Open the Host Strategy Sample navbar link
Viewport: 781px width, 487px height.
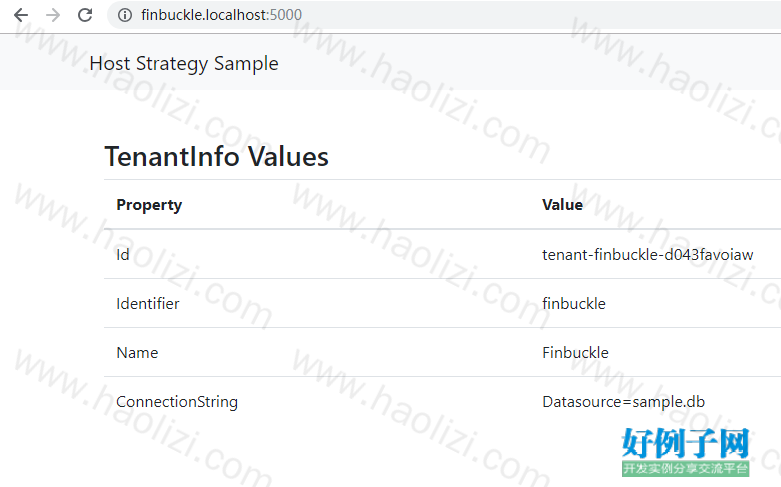pos(184,64)
